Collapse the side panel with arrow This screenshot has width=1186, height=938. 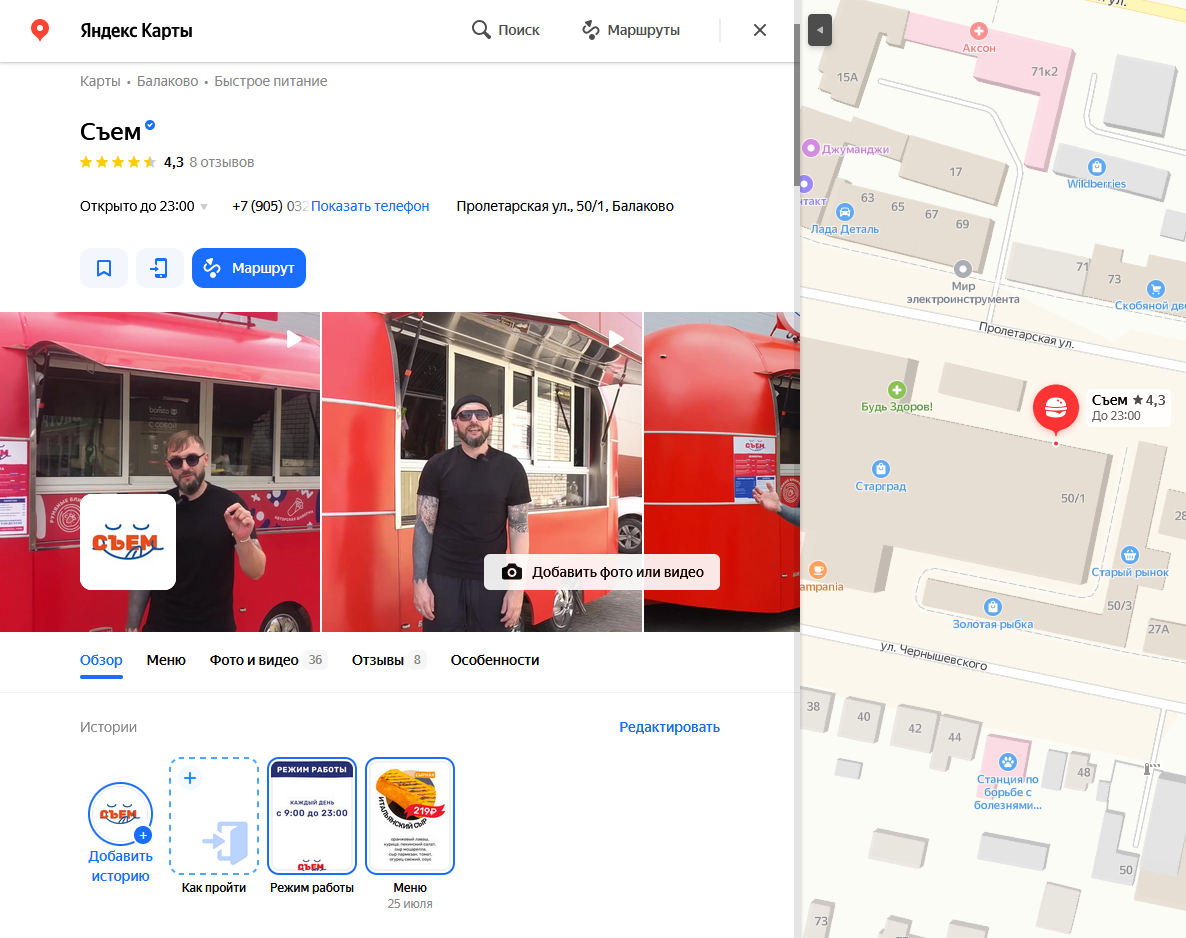[819, 30]
